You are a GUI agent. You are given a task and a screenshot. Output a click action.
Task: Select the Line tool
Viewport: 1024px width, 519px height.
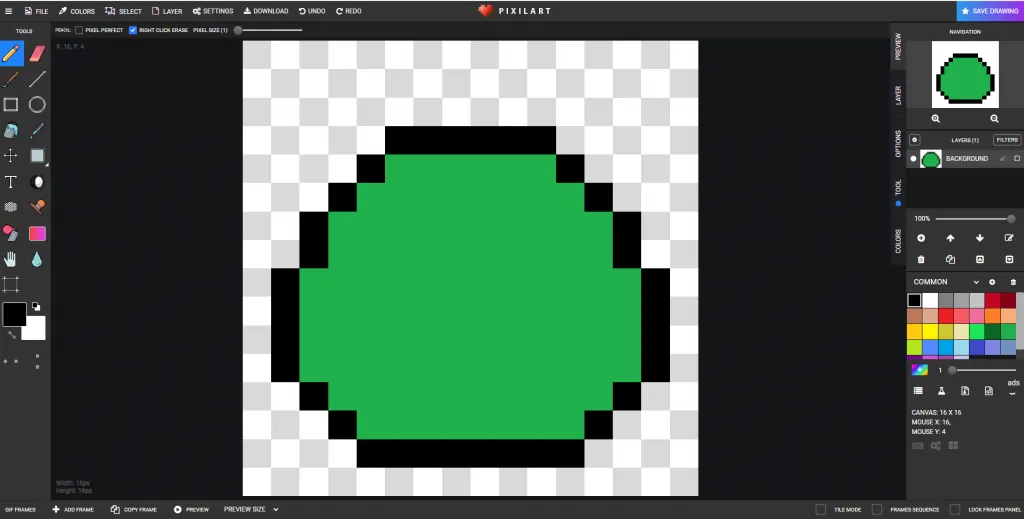coord(37,79)
